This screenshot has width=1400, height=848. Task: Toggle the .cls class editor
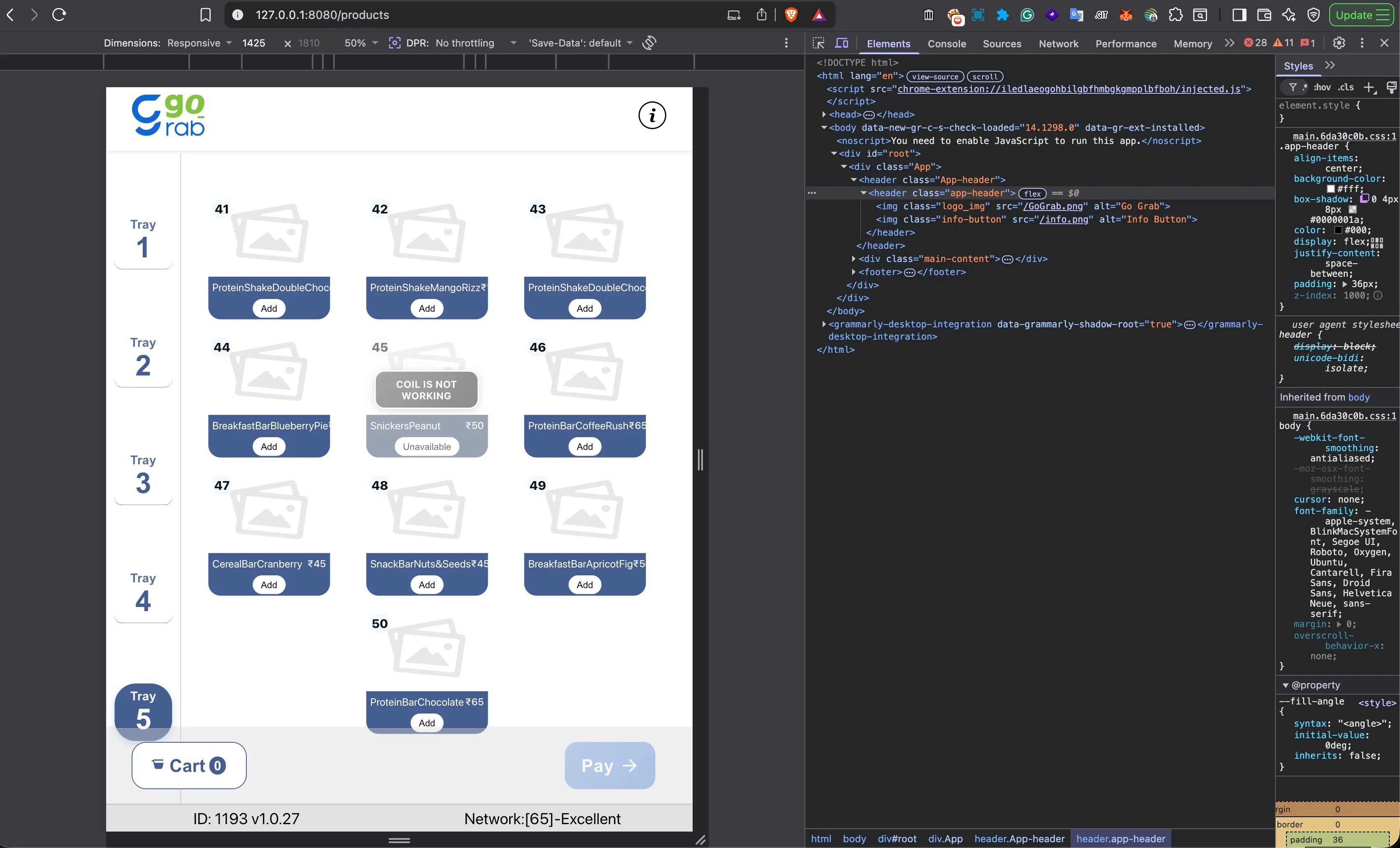click(x=1345, y=88)
